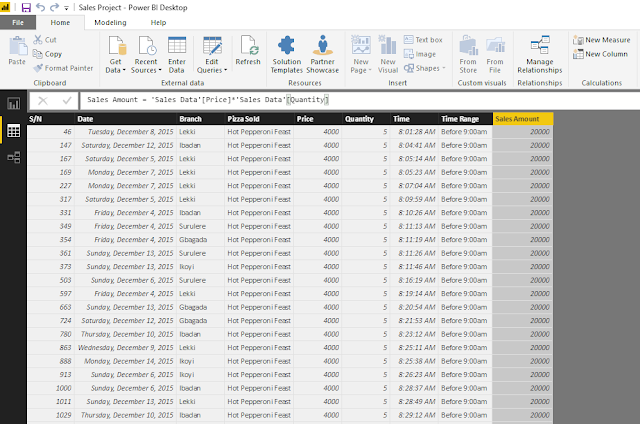Select the S/N column header
Image resolution: width=640 pixels, height=424 pixels.
click(51, 119)
